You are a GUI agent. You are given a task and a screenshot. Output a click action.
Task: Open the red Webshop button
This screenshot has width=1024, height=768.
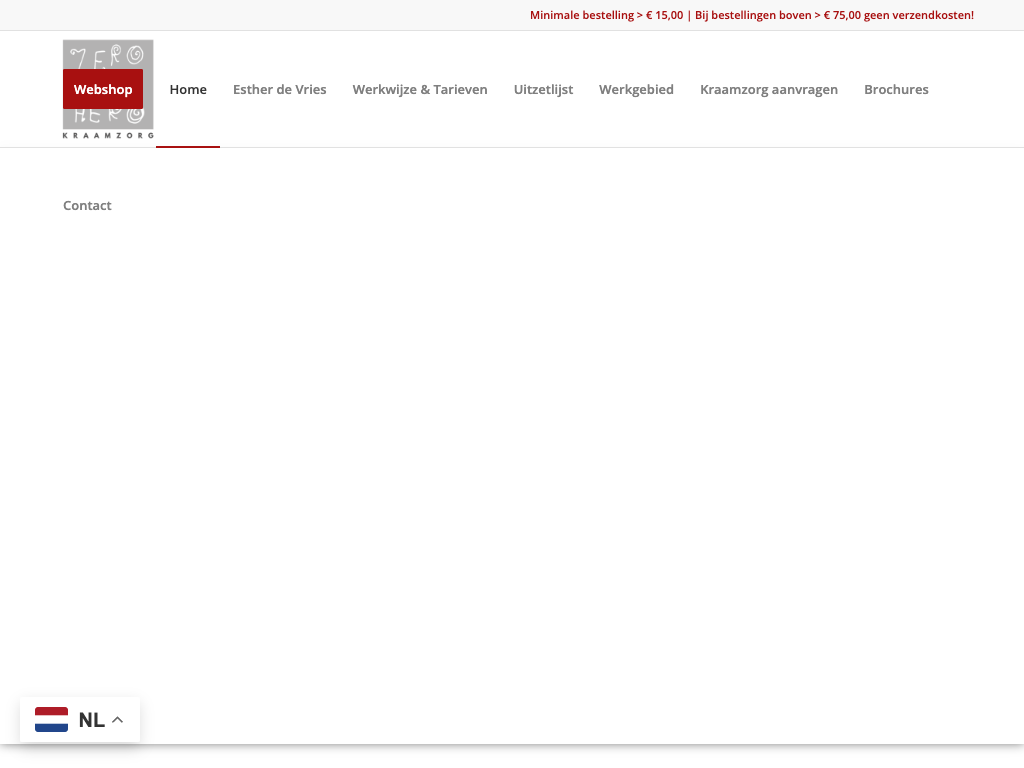[x=103, y=89]
